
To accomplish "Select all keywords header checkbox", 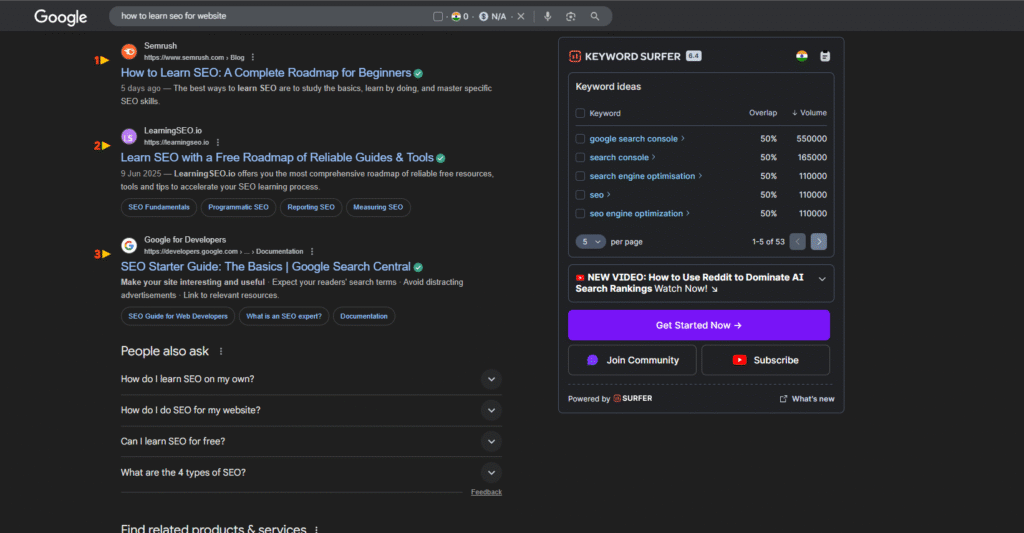I will tap(580, 113).
